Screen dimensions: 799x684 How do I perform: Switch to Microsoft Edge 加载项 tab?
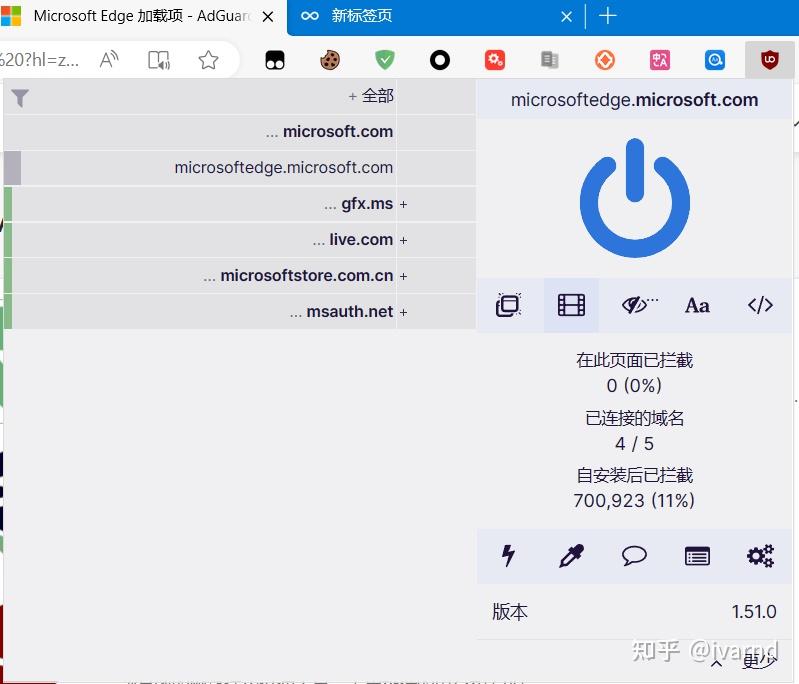click(138, 16)
